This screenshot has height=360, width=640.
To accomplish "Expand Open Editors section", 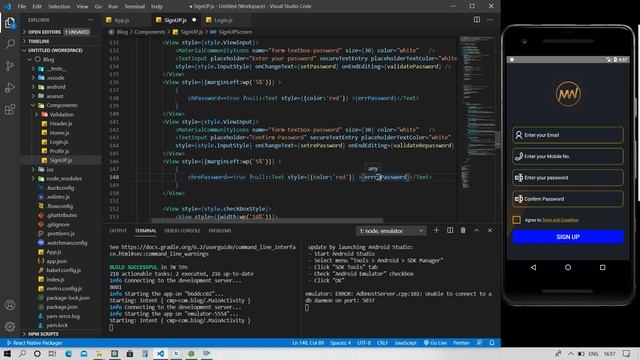I will pos(60,32).
